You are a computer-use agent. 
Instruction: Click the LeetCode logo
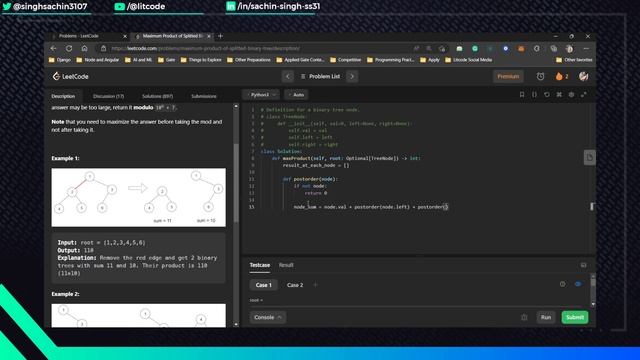tap(70, 76)
